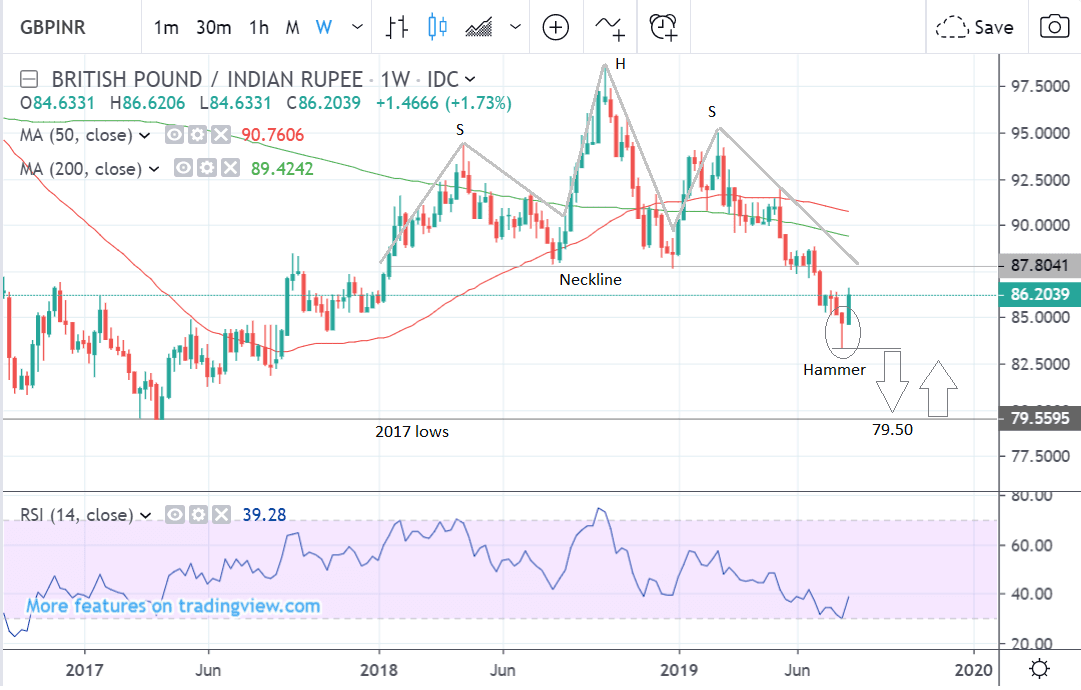Open the chart style dropdown arrow
Viewport: 1081px width, 690px height.
pos(516,28)
